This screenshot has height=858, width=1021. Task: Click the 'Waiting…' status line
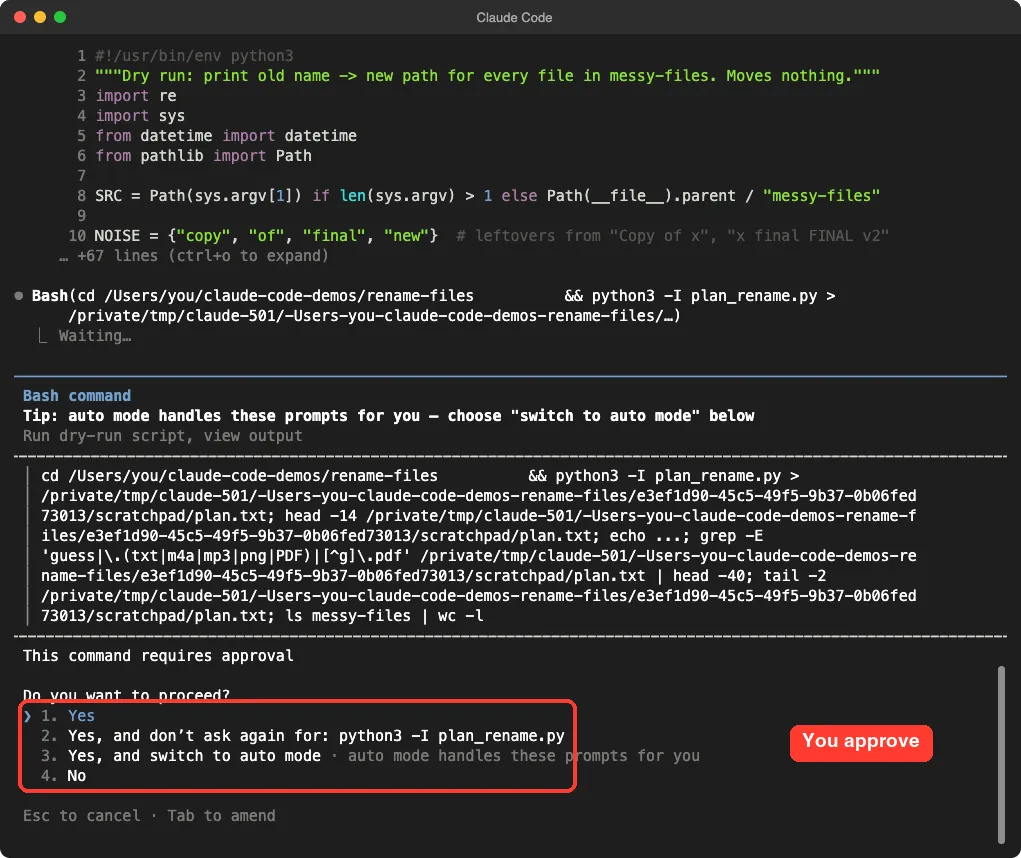click(95, 336)
